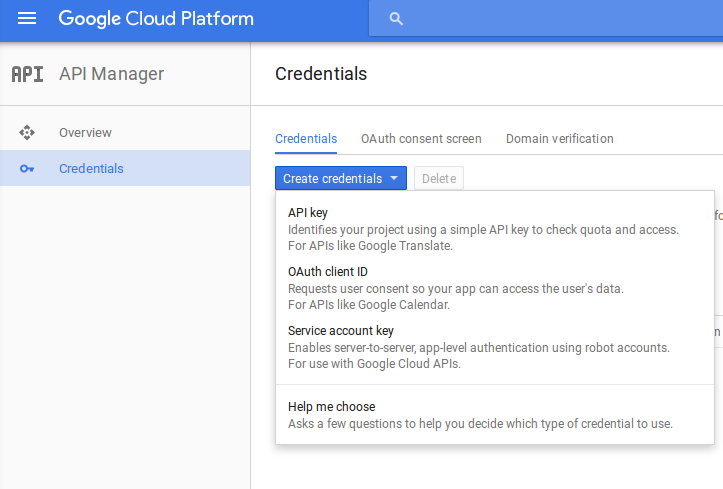723x489 pixels.
Task: Choose API key from the dropdown
Action: click(495, 229)
